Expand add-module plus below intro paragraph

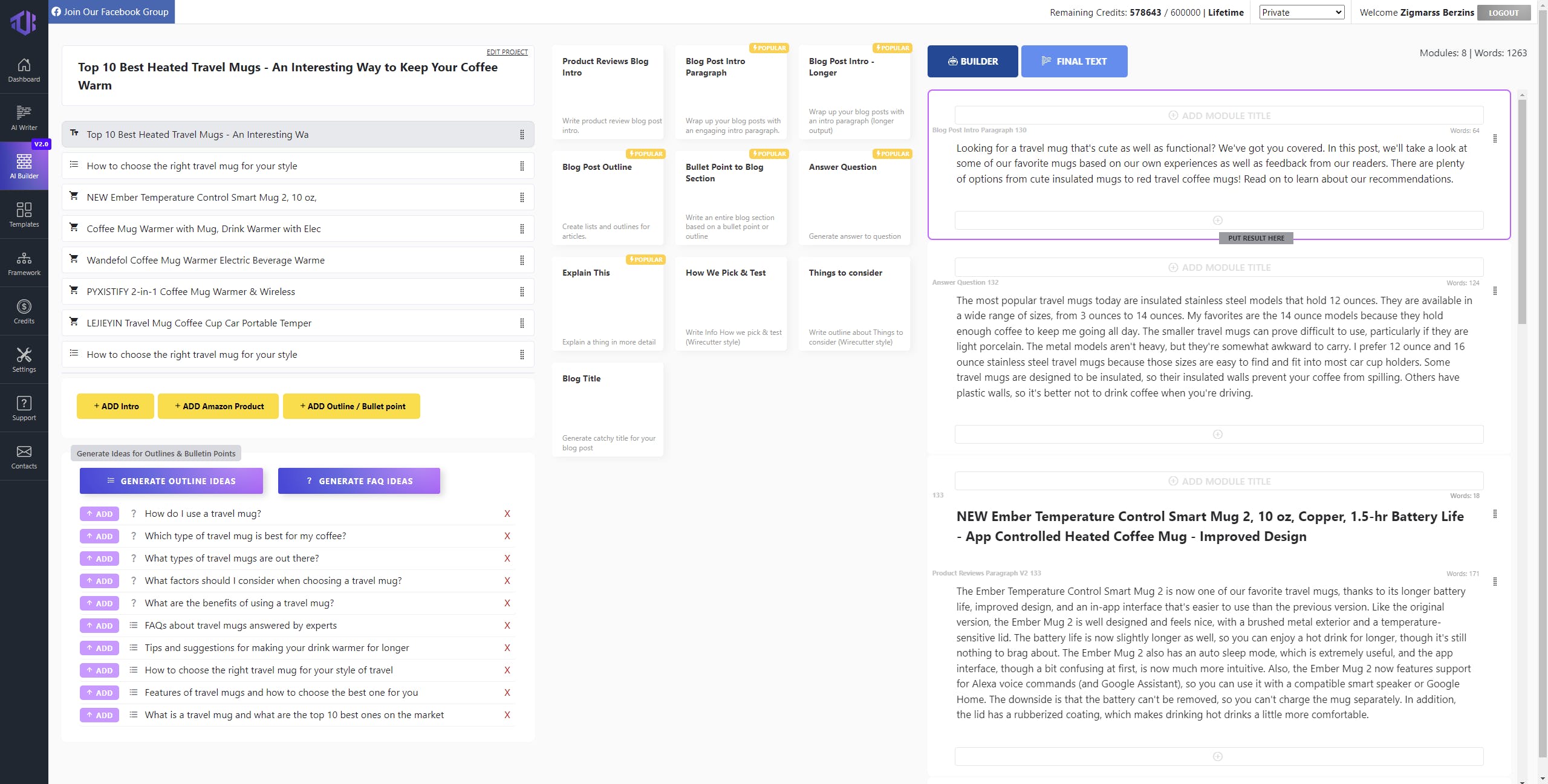pyautogui.click(x=1218, y=221)
